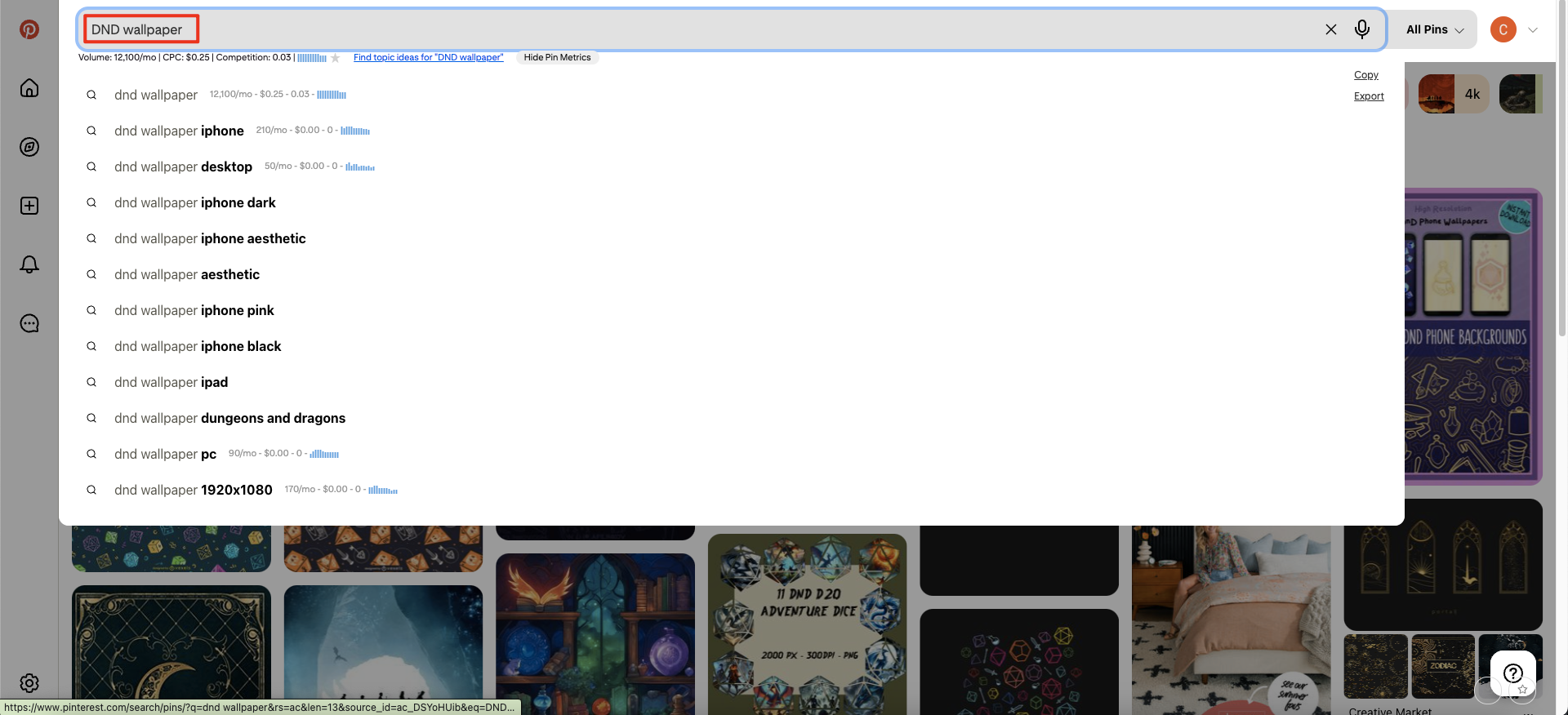This screenshot has height=715, width=1568.
Task: Click magnifier icon beside 'dnd wallpaper dungeons and dragons'
Action: coord(91,418)
